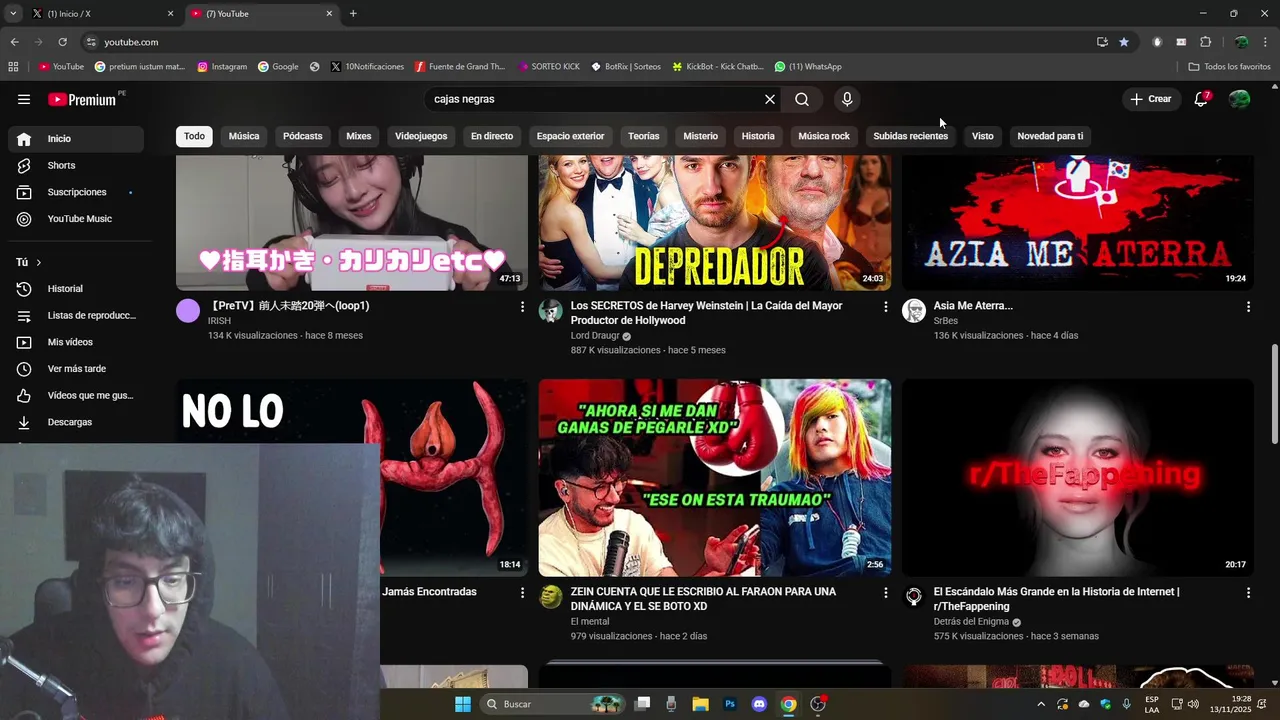Open options menu for TheFappening video
The height and width of the screenshot is (720, 1280).
point(1248,593)
